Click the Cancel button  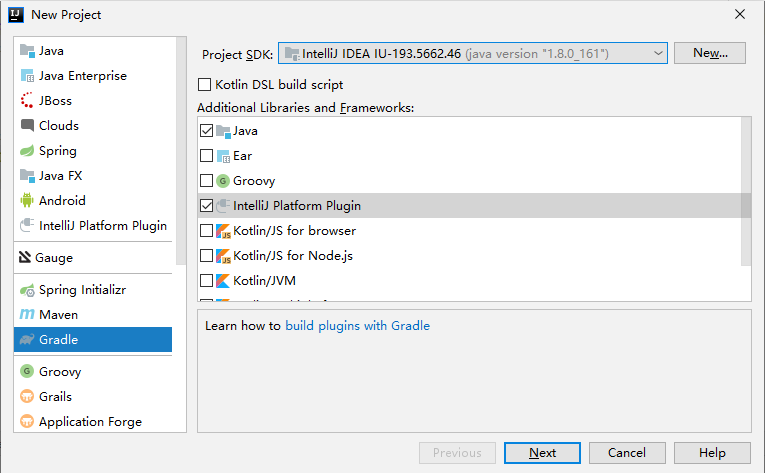point(627,453)
